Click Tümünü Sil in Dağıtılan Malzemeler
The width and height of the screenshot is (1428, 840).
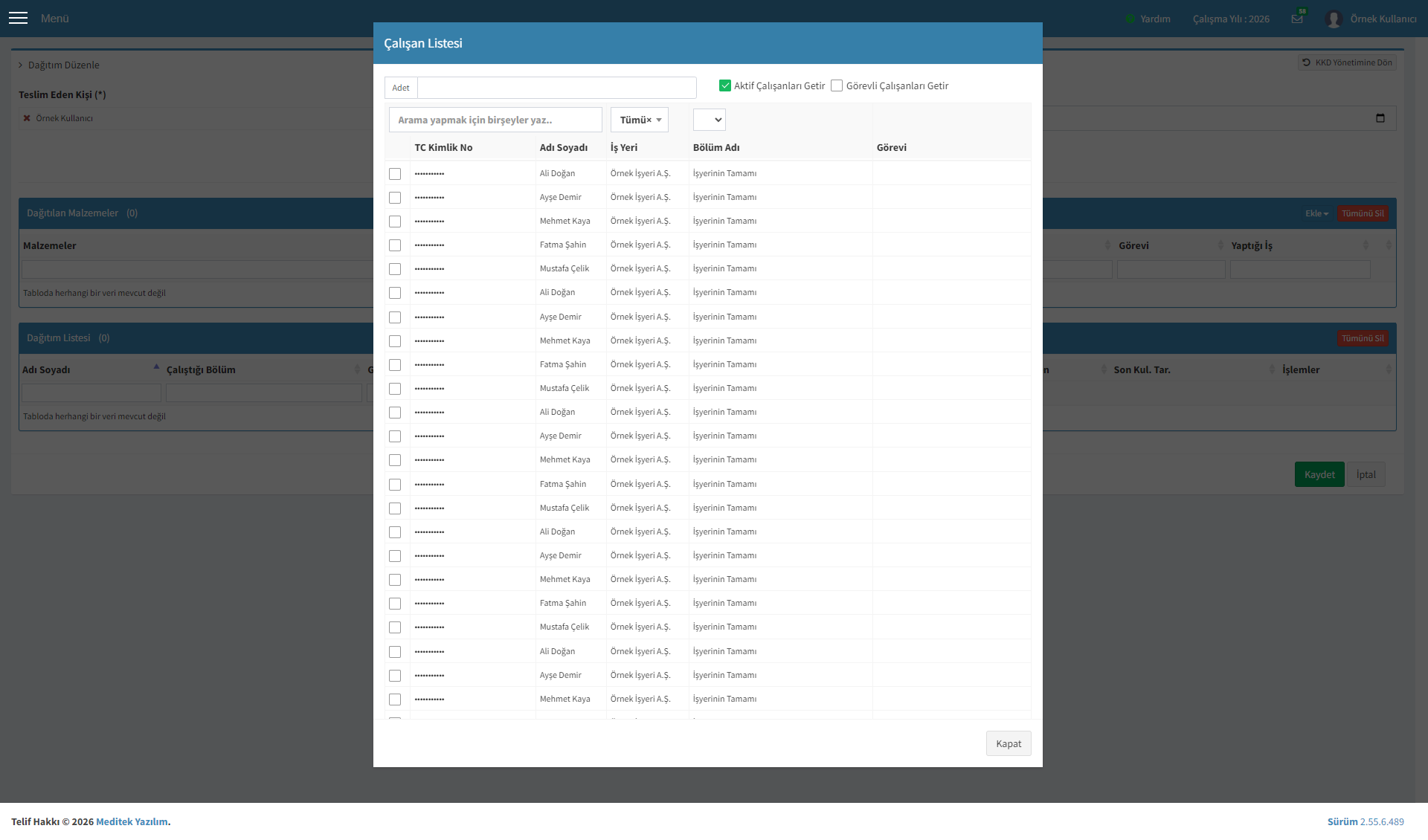pyautogui.click(x=1363, y=213)
